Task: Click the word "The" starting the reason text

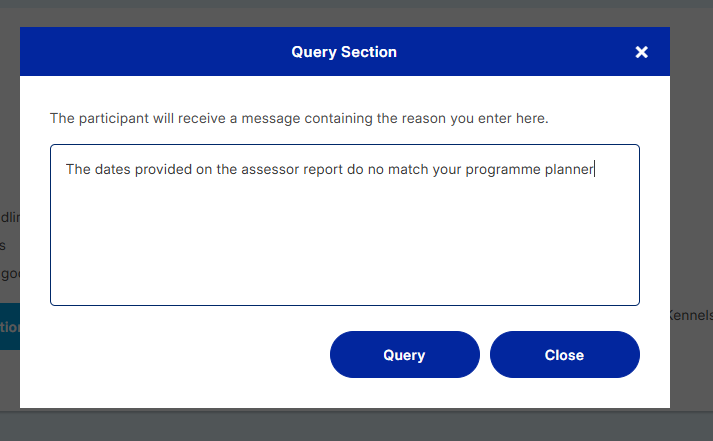Action: point(78,169)
